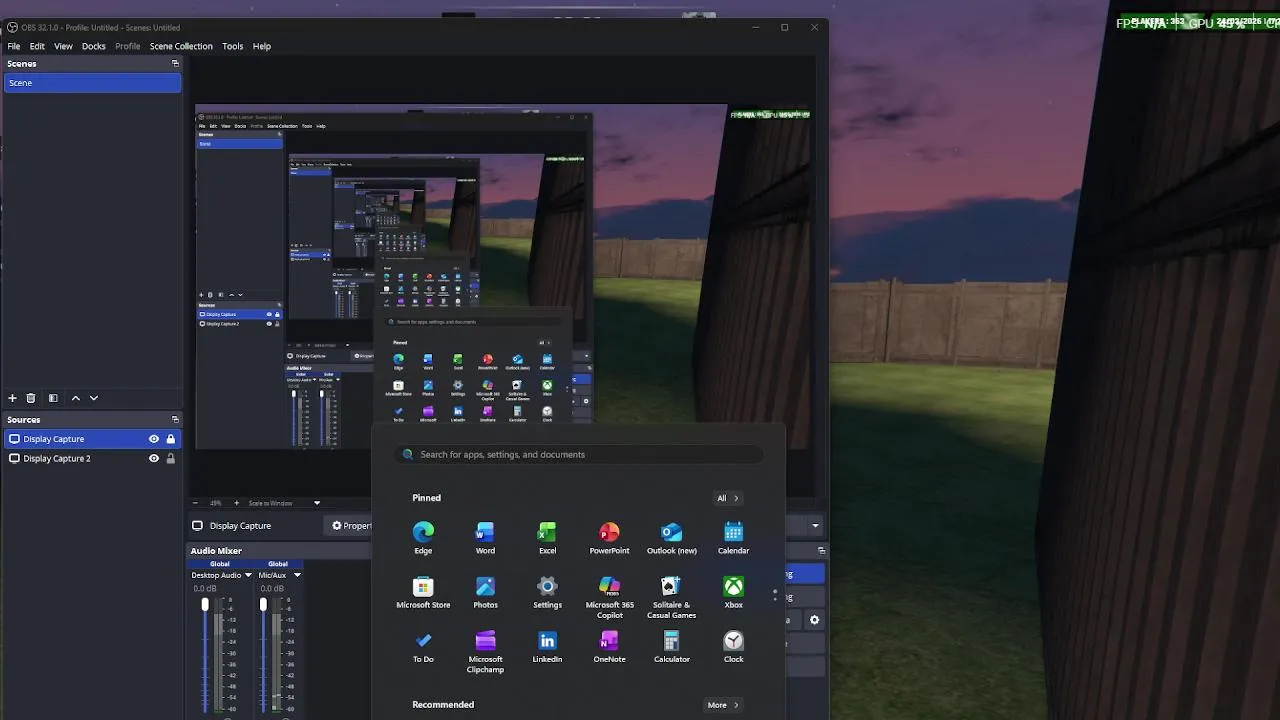
Task: Open Photos pinned app
Action: pyautogui.click(x=485, y=592)
